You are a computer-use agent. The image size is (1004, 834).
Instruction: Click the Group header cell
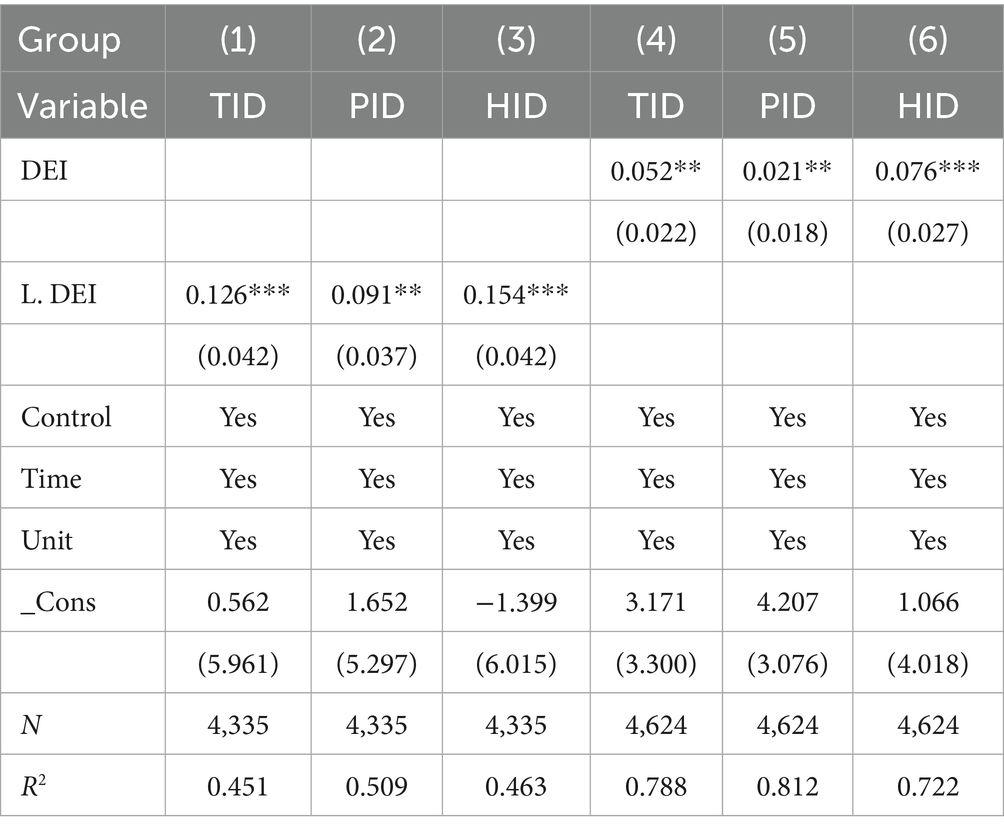point(70,40)
